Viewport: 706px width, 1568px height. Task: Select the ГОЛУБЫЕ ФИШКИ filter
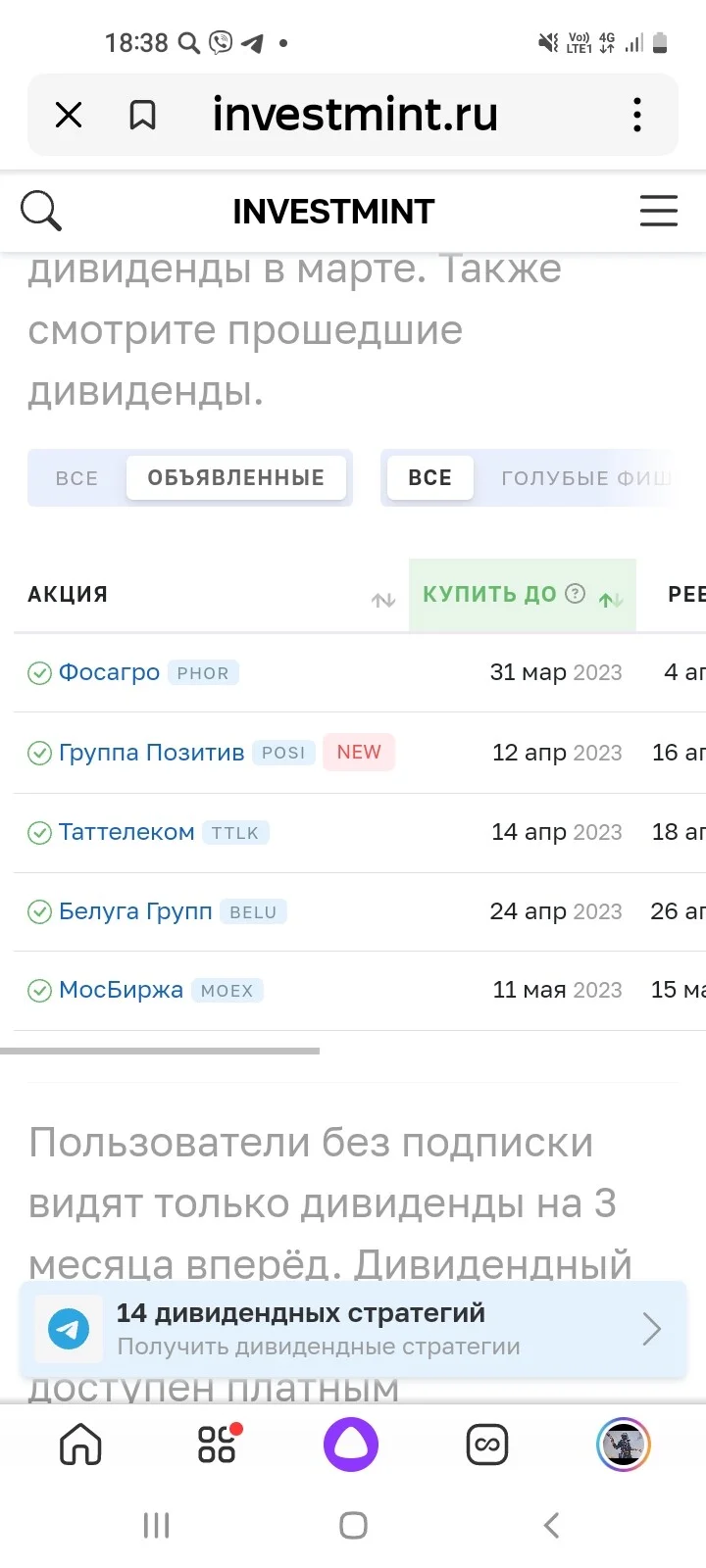click(586, 478)
